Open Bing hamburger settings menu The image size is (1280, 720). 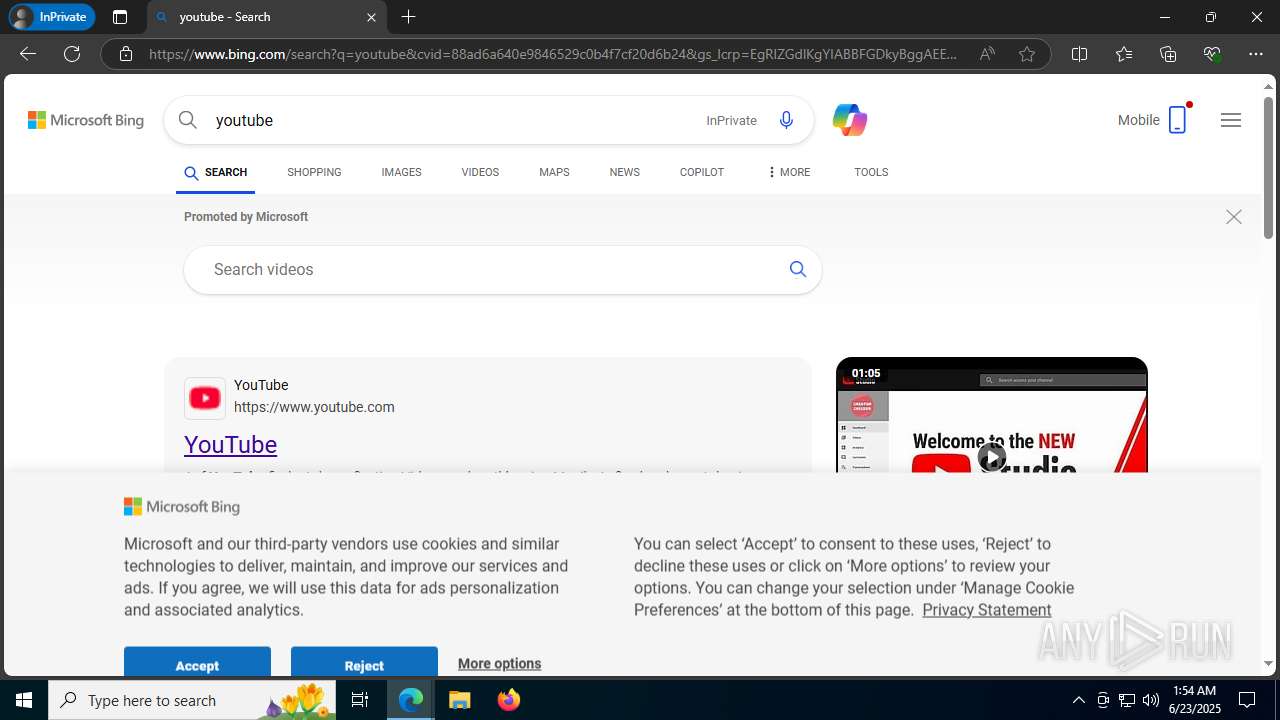click(1231, 120)
